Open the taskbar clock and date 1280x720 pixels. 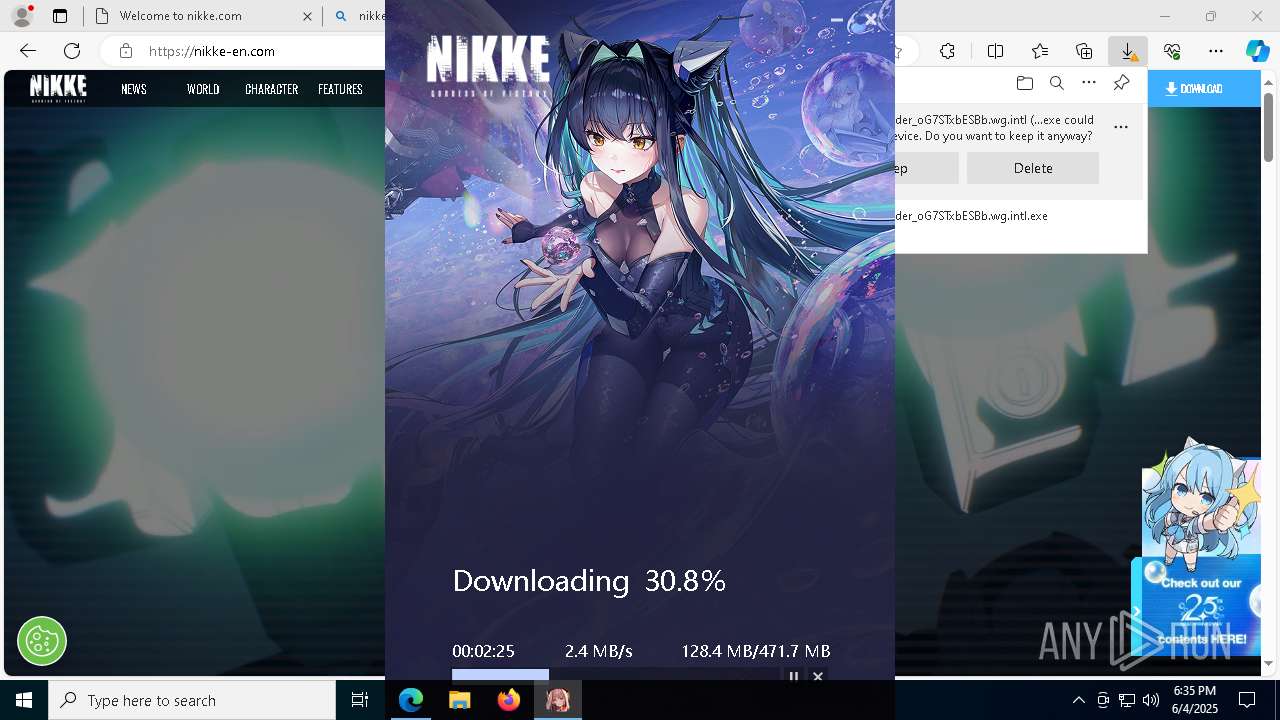click(1194, 700)
